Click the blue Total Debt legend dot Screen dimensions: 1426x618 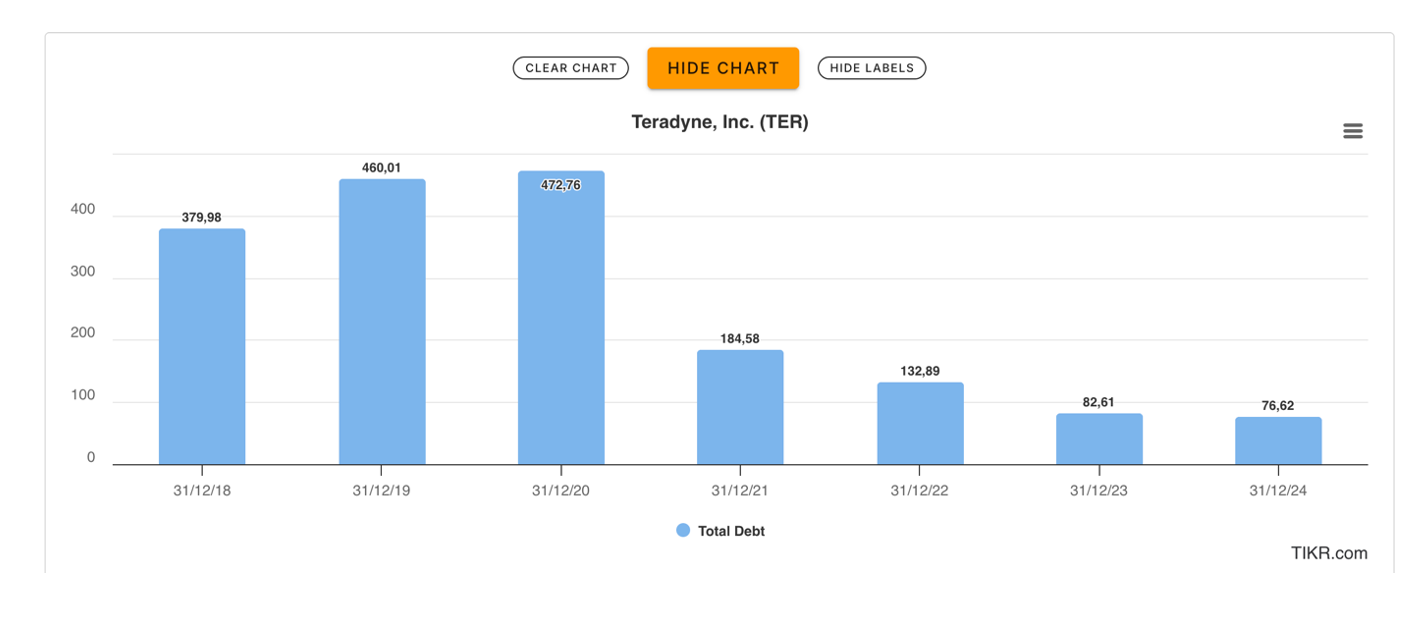tap(683, 531)
